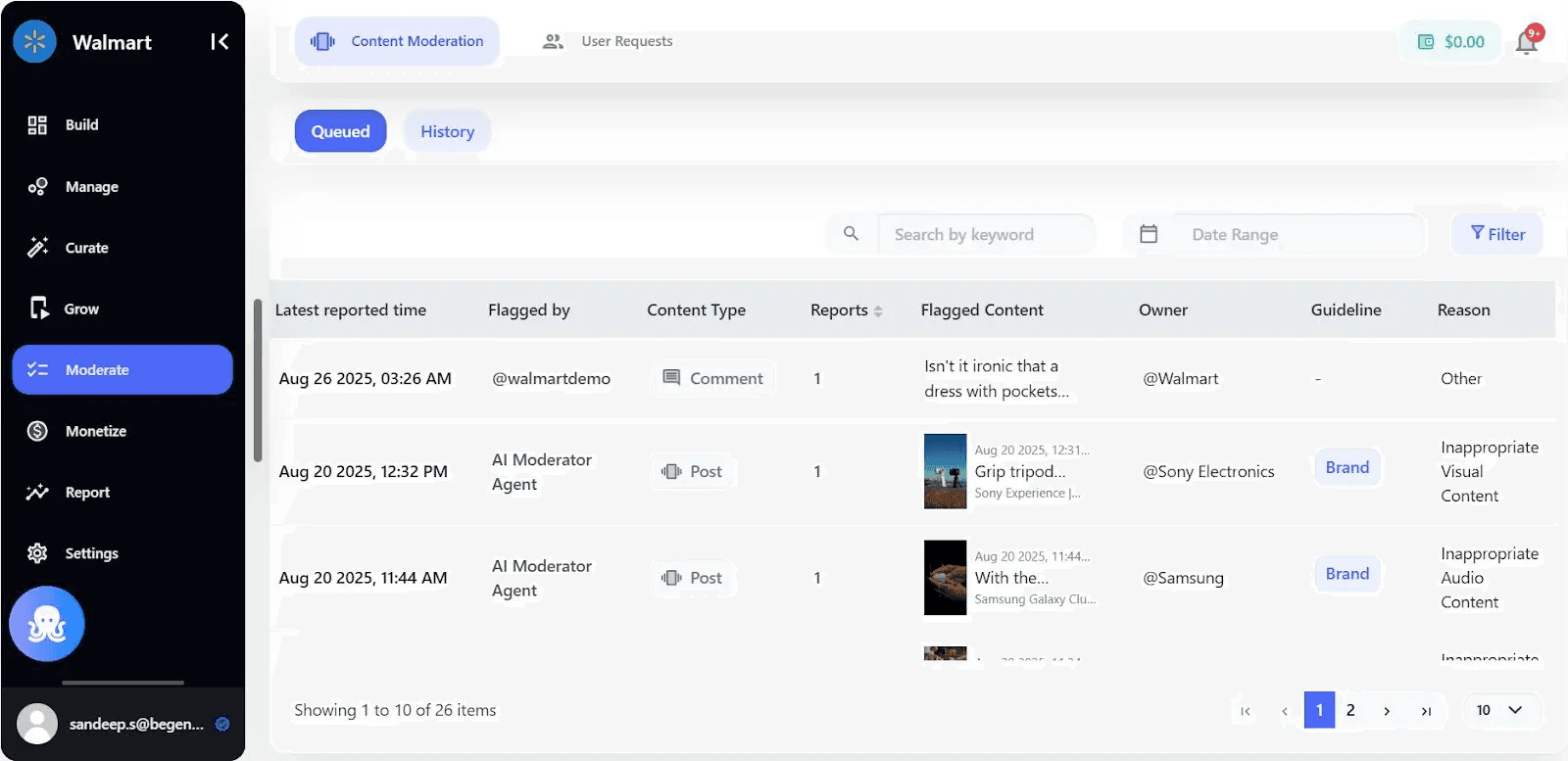The height and width of the screenshot is (761, 1568).
Task: Click the Inappropriate Visual Content reason
Action: 1490,471
